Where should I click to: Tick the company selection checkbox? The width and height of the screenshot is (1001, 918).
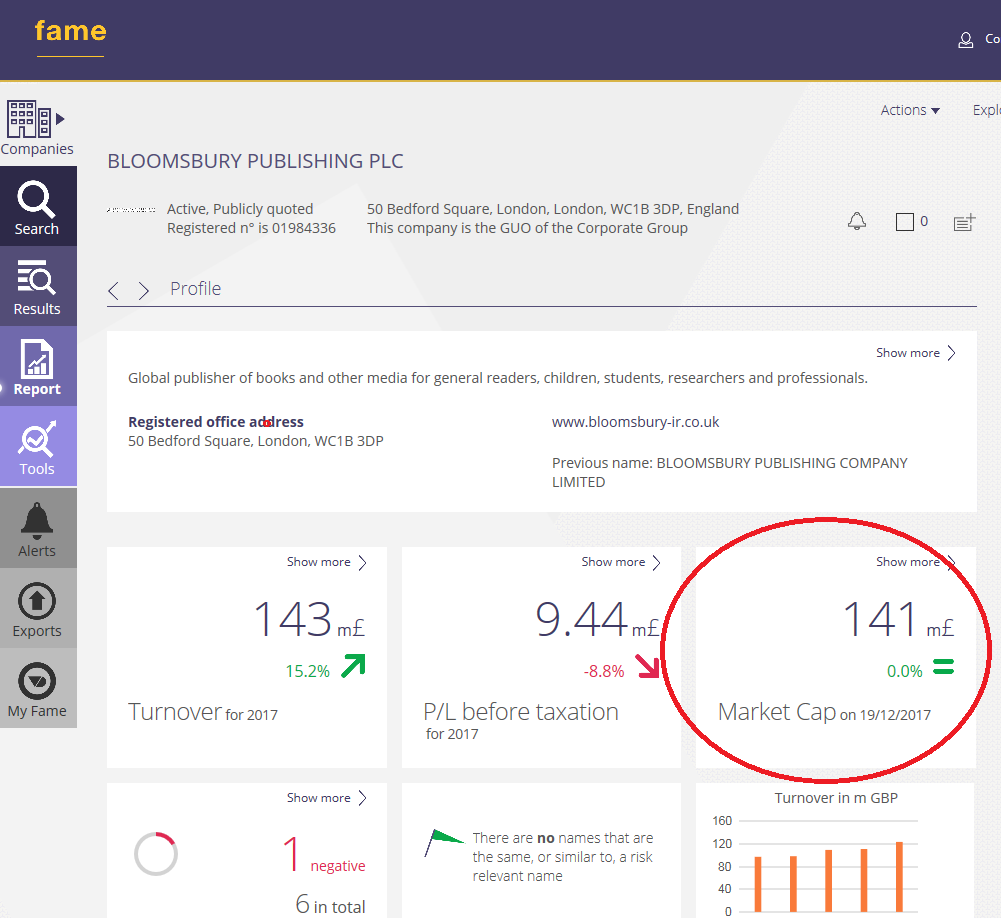[x=905, y=222]
